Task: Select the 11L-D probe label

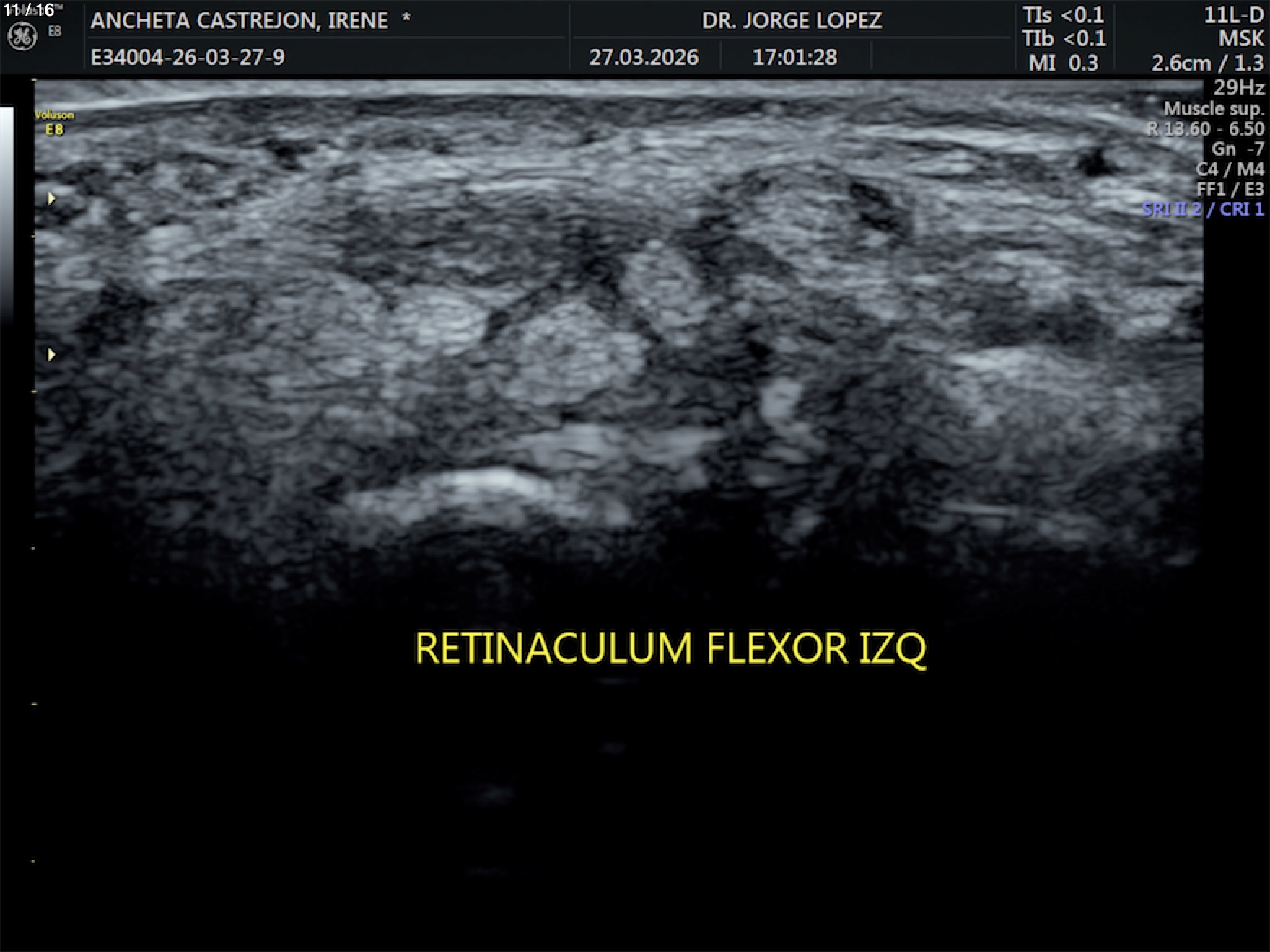Action: coord(1233,15)
